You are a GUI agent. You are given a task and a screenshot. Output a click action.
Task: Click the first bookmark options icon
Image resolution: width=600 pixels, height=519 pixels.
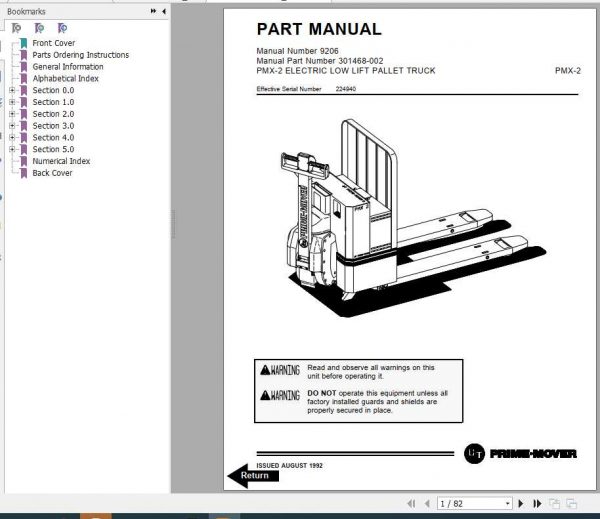pos(16,28)
